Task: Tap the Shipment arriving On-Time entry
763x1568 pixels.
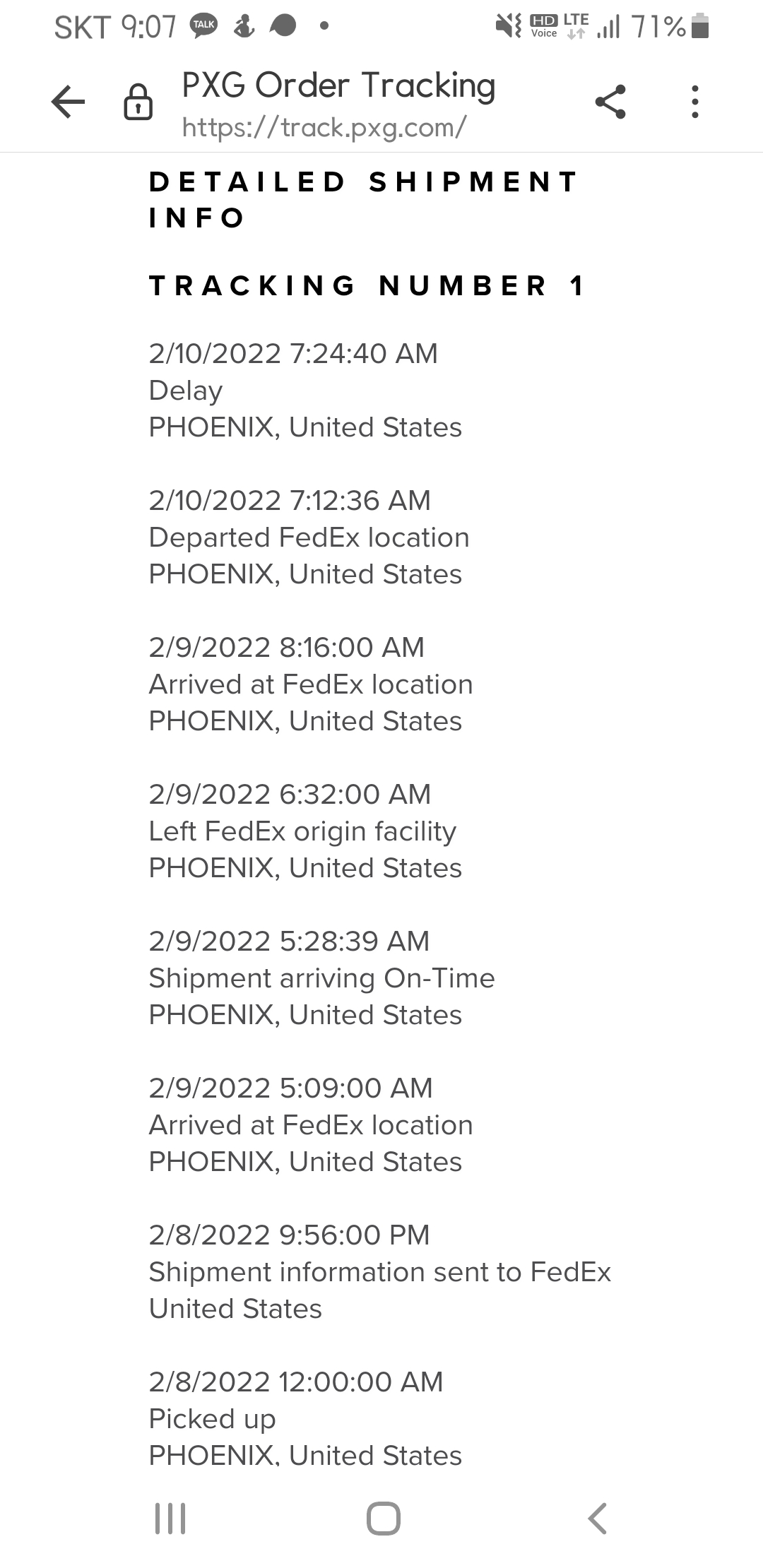Action: (x=321, y=978)
